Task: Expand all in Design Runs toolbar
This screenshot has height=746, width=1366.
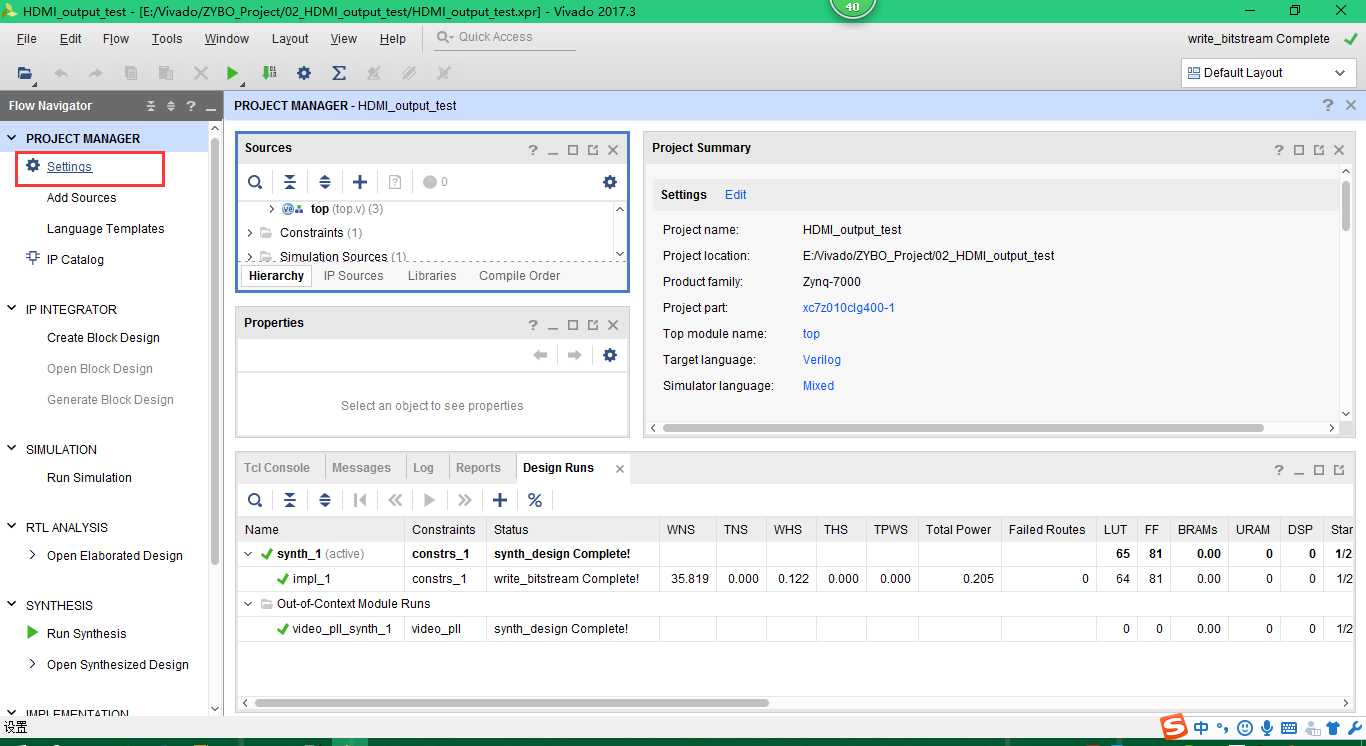Action: coord(325,500)
